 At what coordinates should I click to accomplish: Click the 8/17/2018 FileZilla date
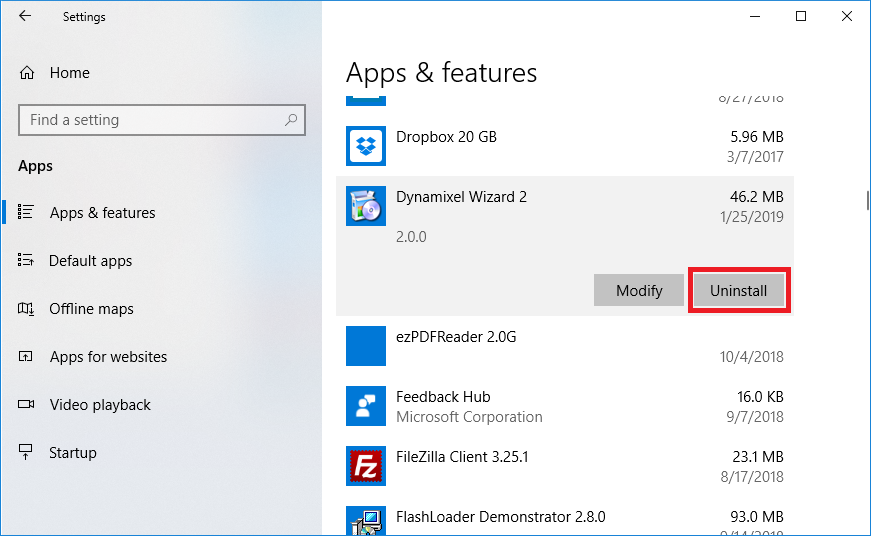pyautogui.click(x=752, y=477)
